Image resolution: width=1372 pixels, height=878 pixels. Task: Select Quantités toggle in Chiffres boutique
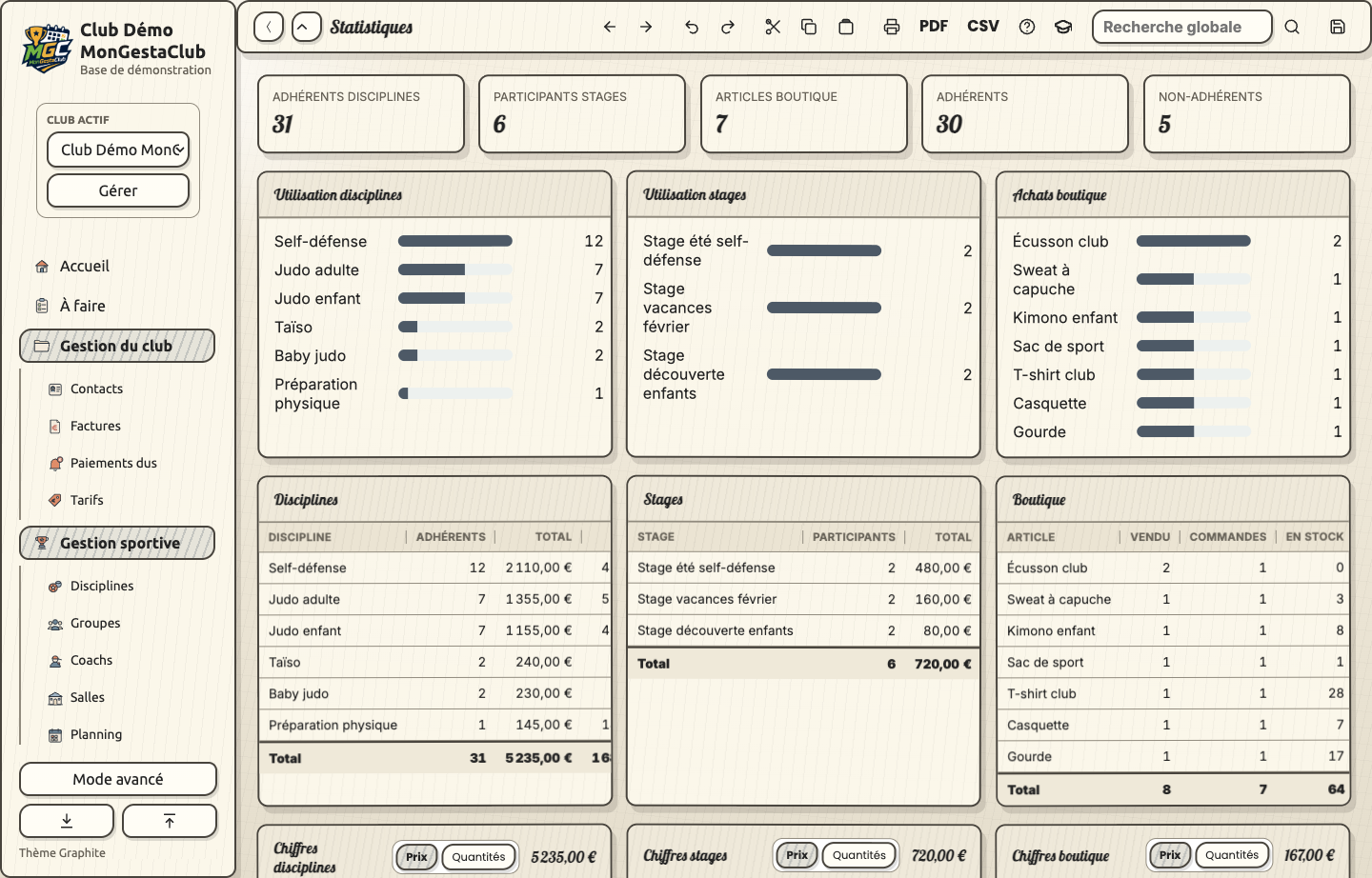pos(1232,855)
